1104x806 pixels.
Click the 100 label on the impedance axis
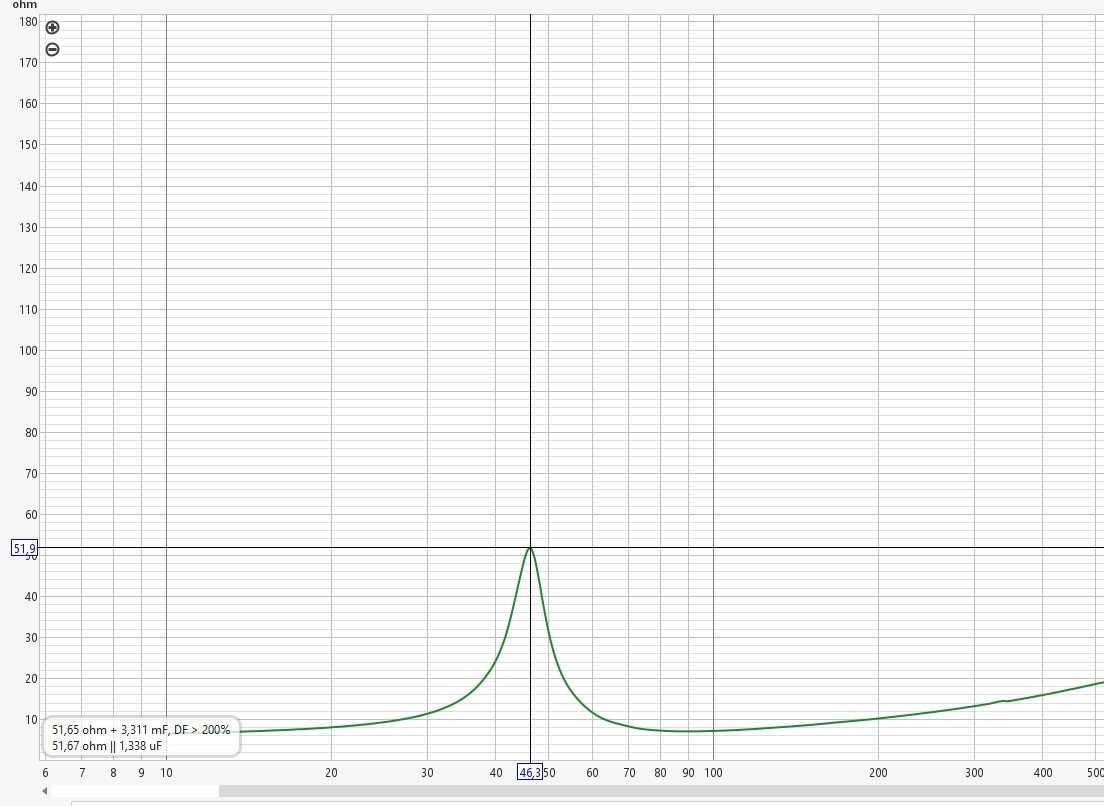(27, 351)
